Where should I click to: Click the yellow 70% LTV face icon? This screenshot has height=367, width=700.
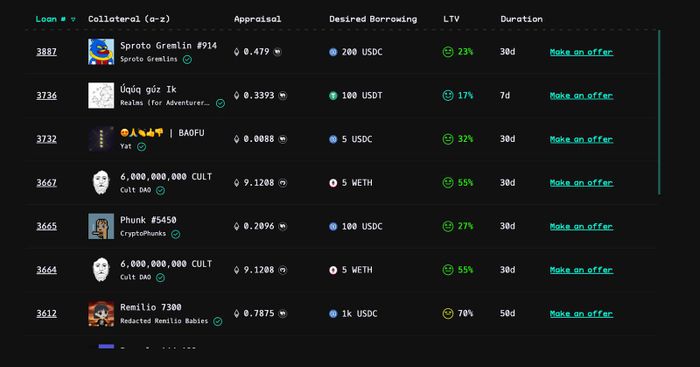(448, 313)
